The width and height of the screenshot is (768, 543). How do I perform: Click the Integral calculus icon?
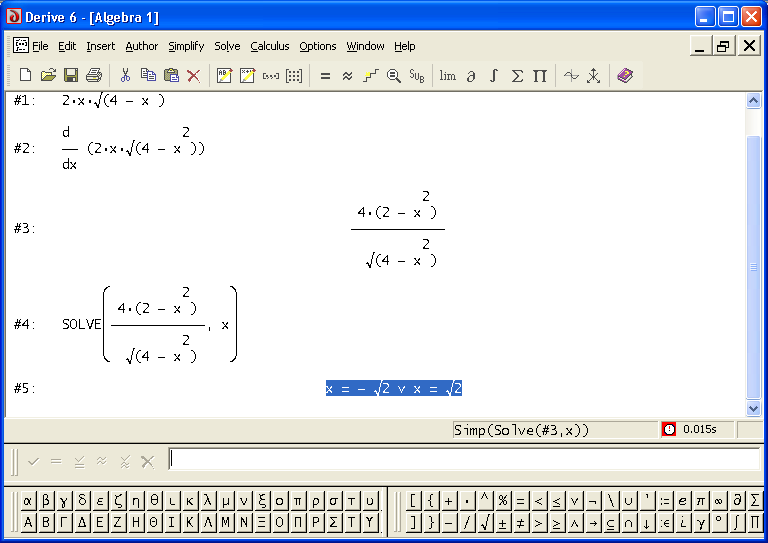(494, 75)
